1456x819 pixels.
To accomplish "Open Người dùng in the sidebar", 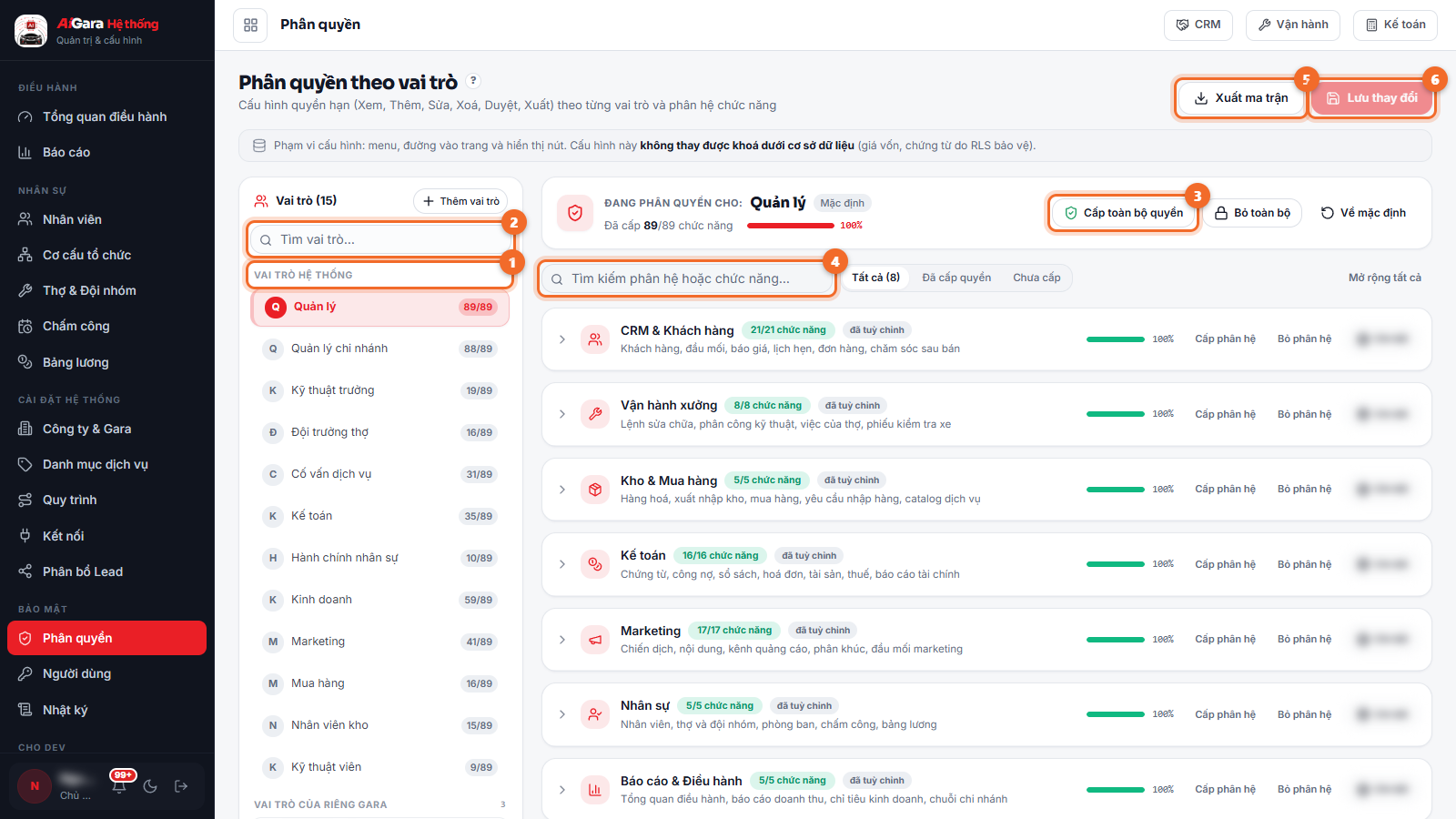I will click(107, 674).
